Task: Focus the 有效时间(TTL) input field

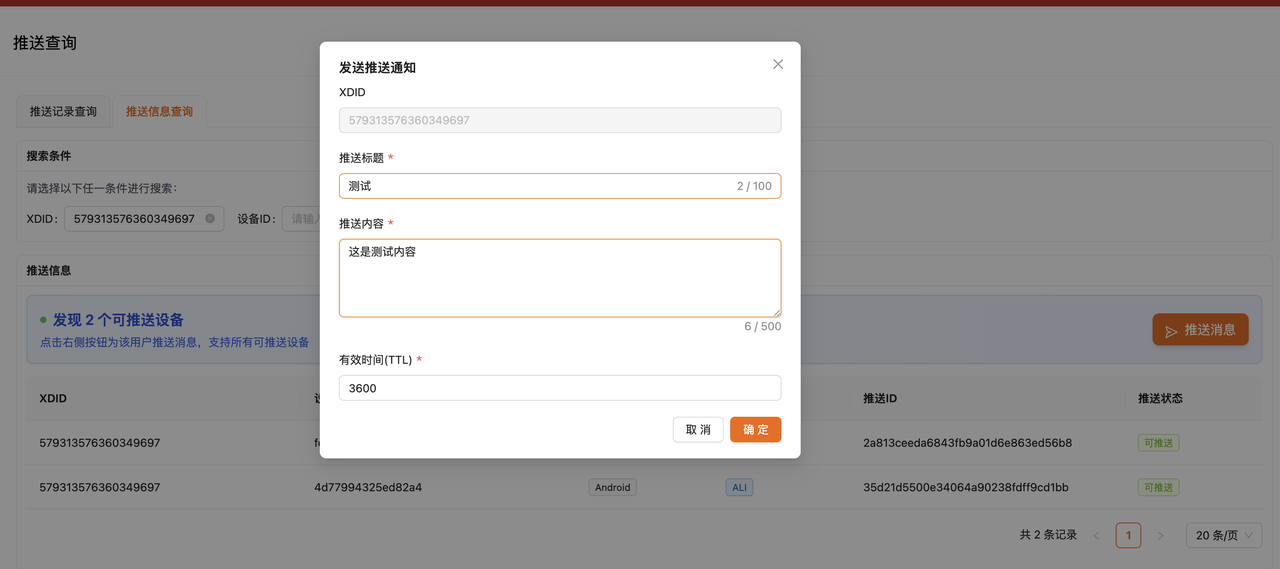Action: click(x=560, y=388)
